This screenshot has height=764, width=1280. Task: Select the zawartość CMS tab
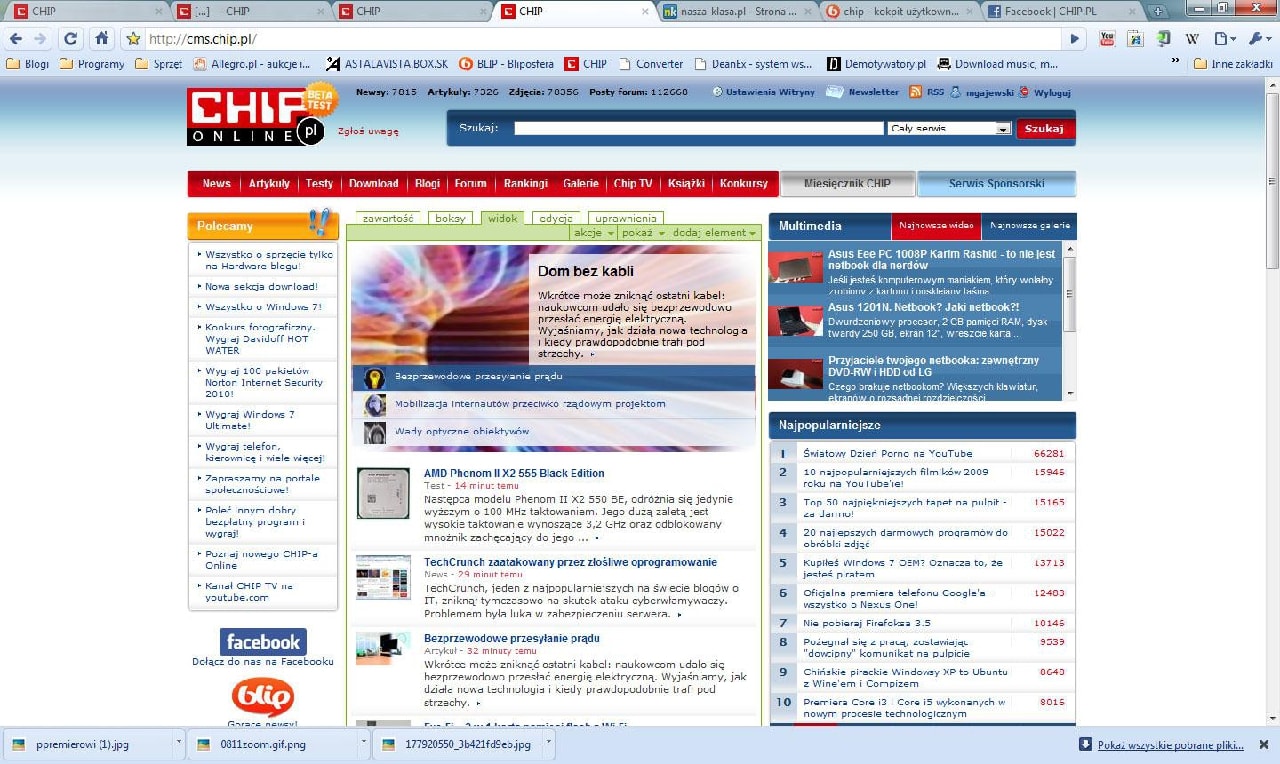point(388,218)
